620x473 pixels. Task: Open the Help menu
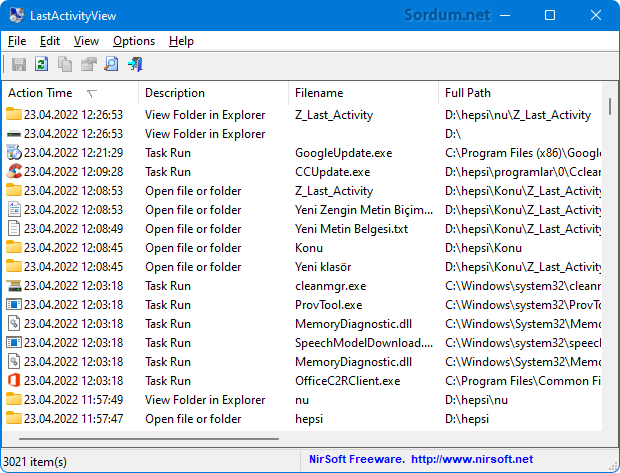click(181, 41)
